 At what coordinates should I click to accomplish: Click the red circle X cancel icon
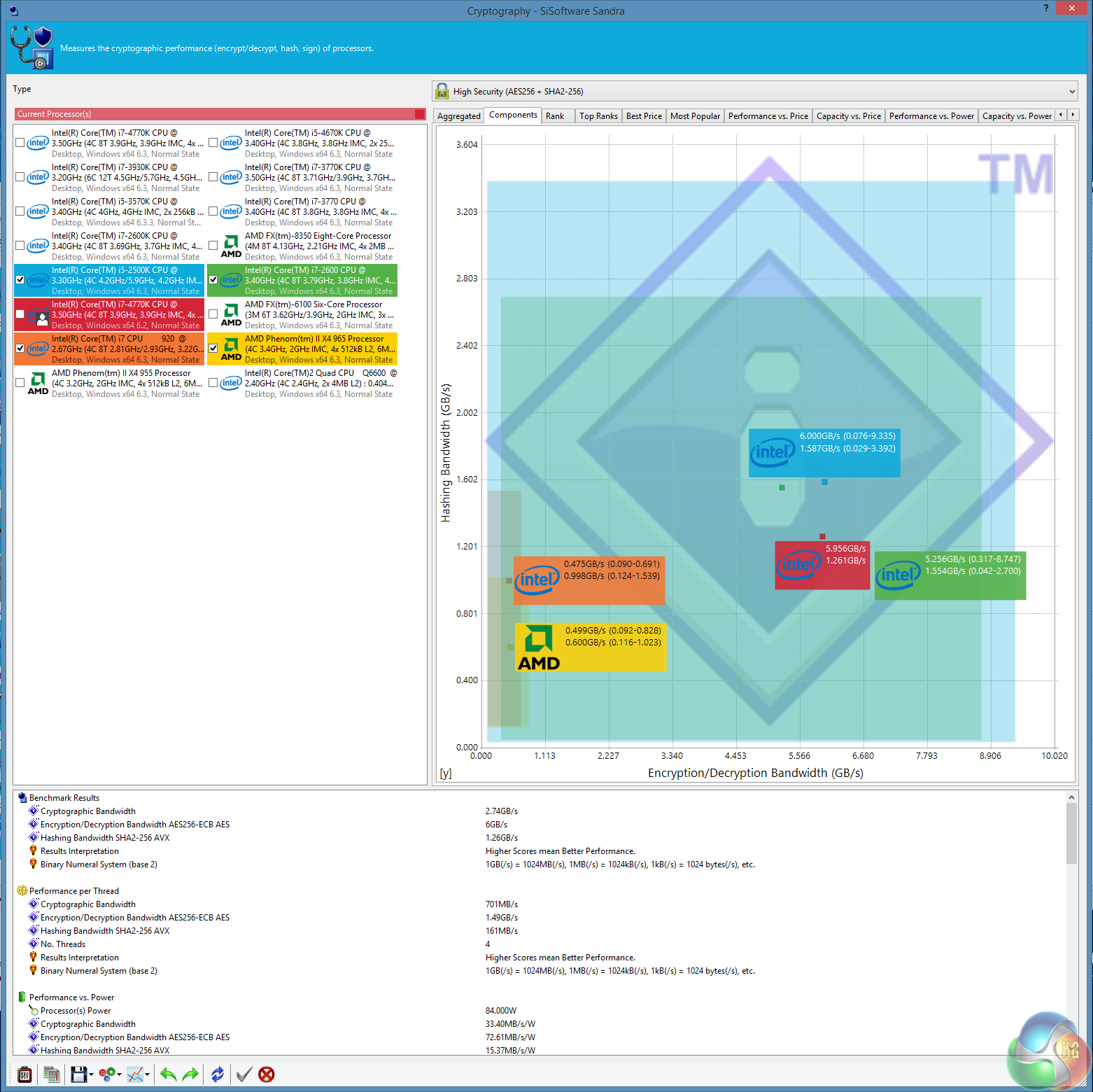click(x=267, y=1074)
